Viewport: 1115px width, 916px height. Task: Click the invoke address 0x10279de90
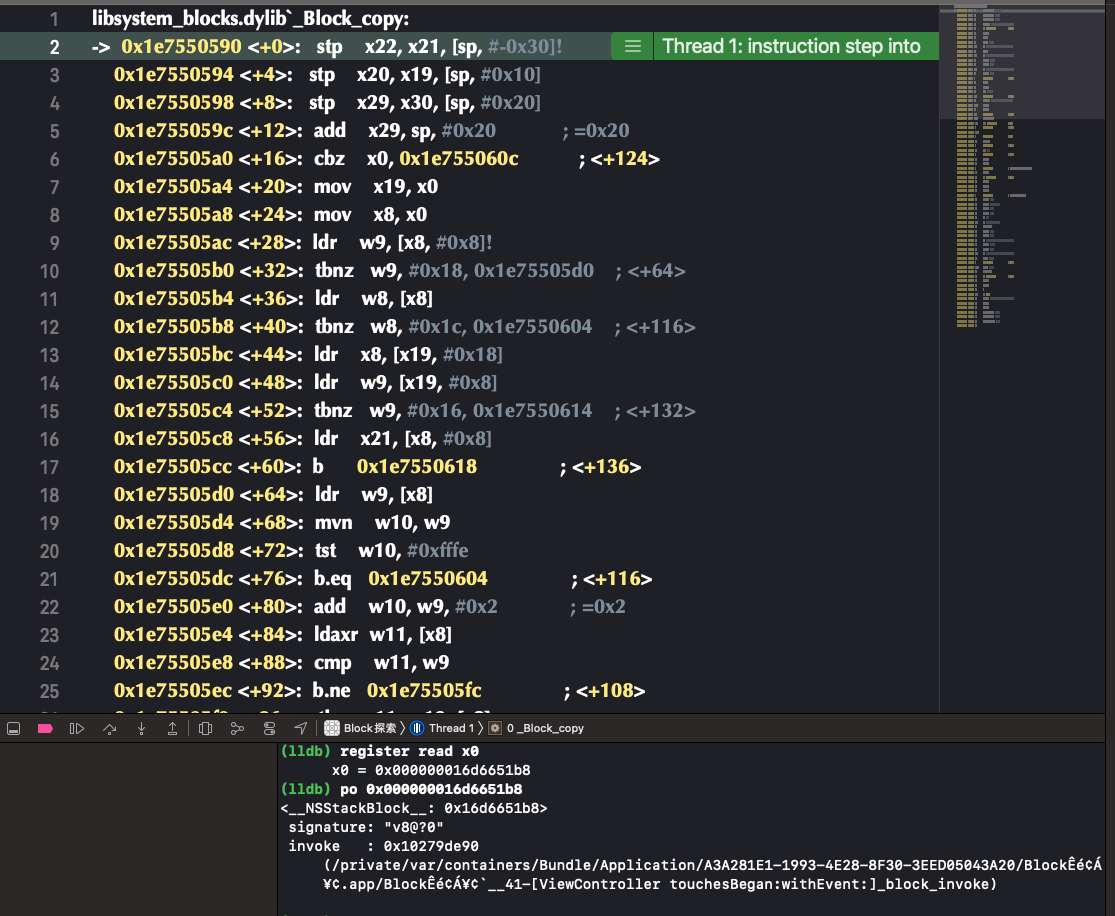pyautogui.click(x=431, y=846)
